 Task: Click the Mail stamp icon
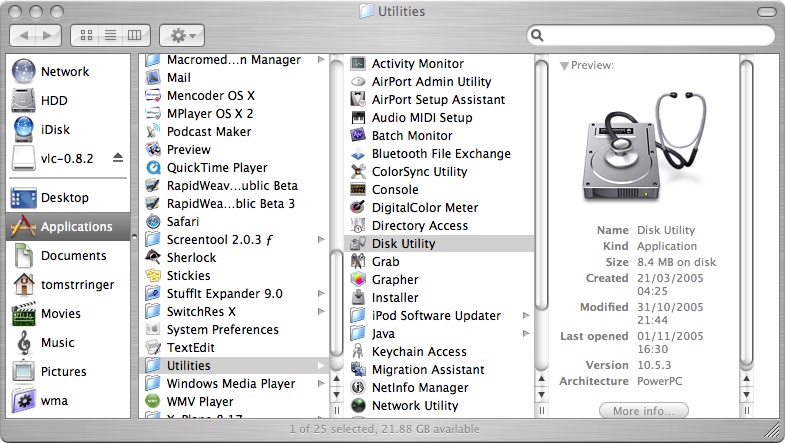tap(153, 78)
